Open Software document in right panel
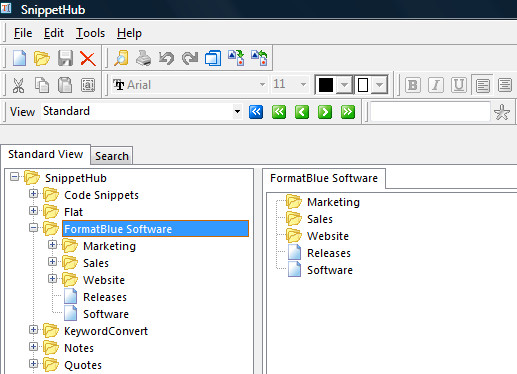 [x=330, y=270]
